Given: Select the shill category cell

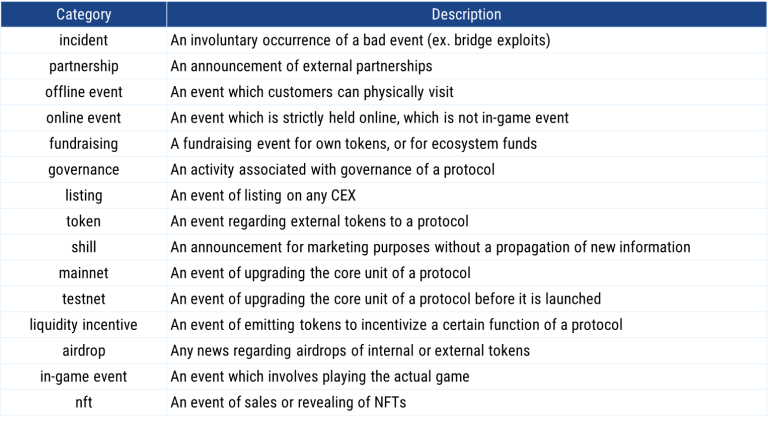Looking at the screenshot, I should coord(83,247).
